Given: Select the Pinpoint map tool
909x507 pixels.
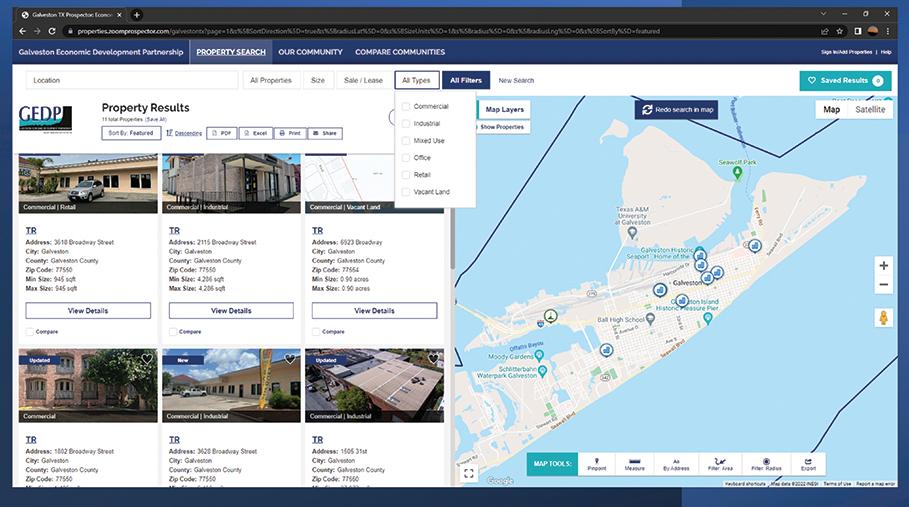Looking at the screenshot, I should point(597,464).
